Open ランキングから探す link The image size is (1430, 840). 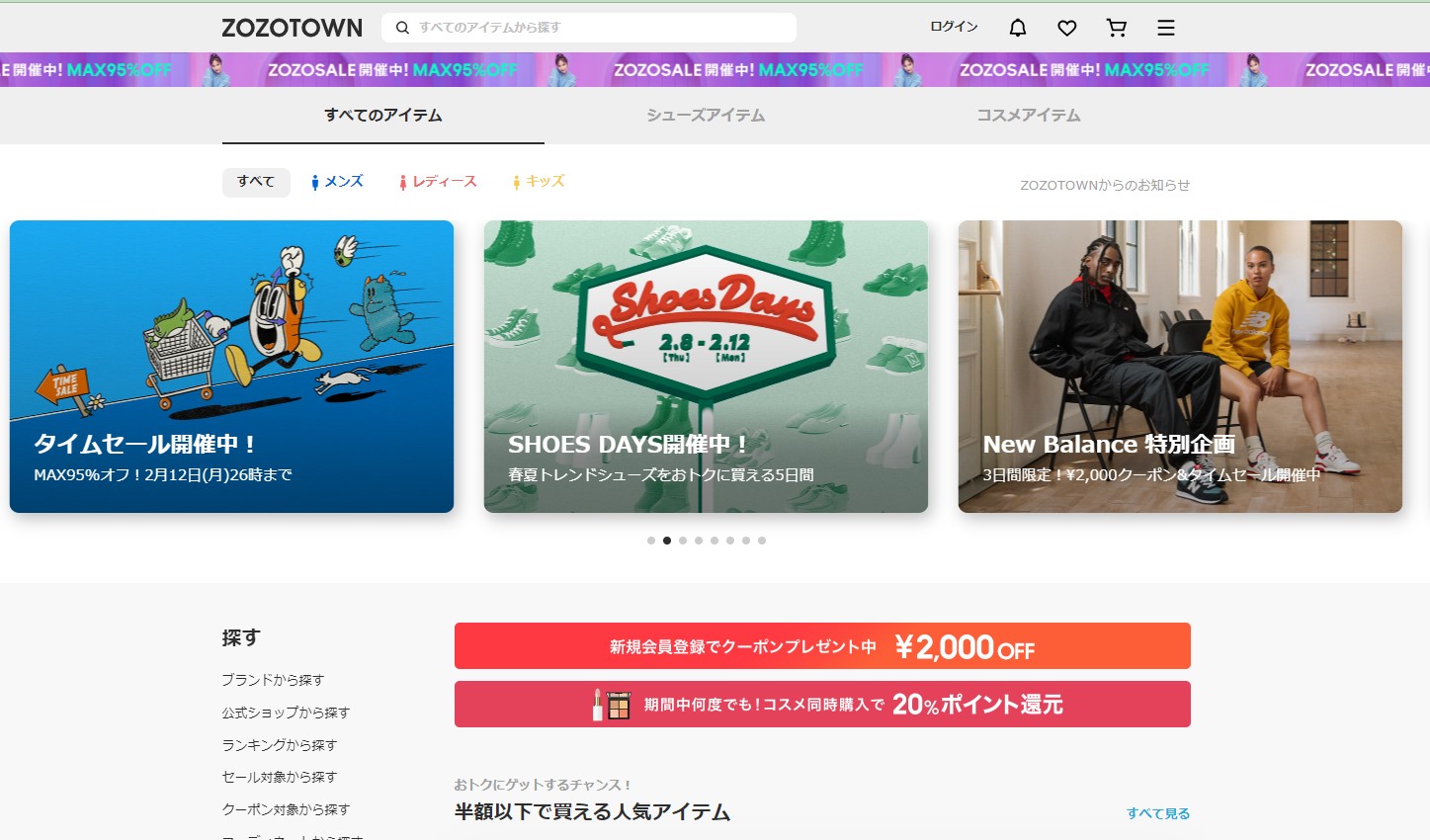point(280,745)
